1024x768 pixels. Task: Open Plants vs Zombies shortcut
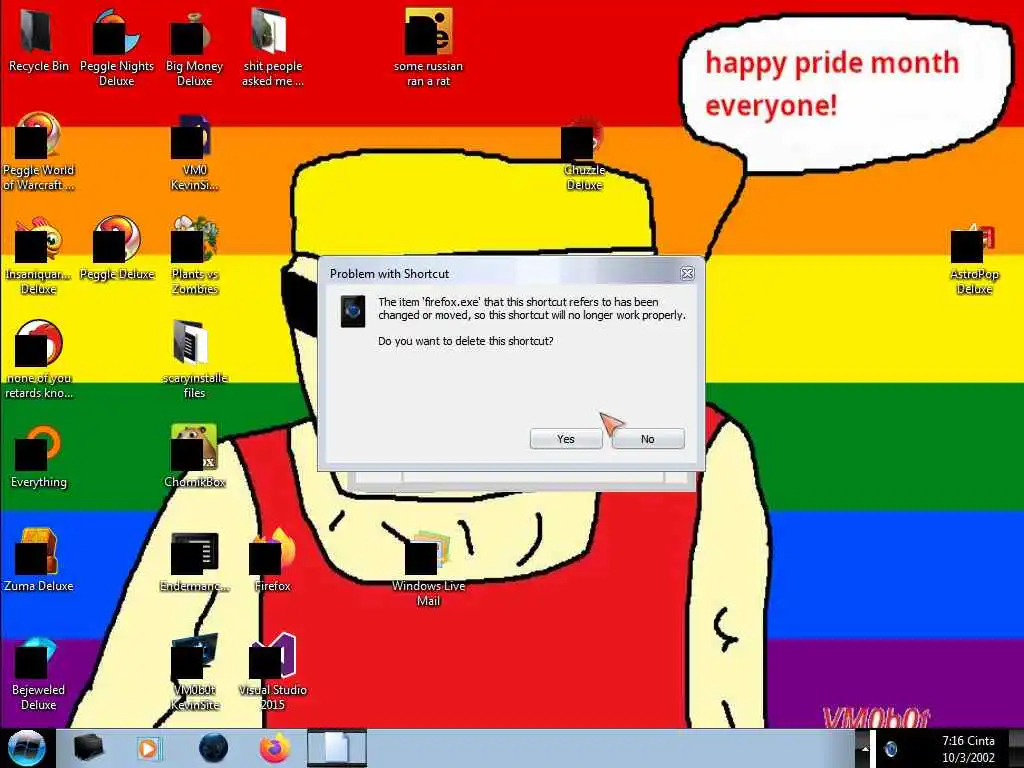194,256
